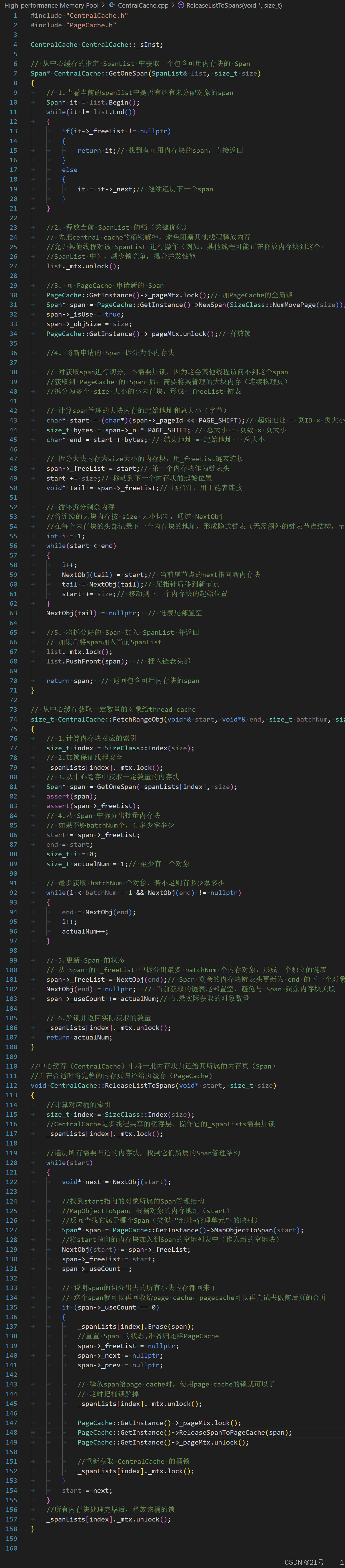Click line number 148 in the gutter

(x=12, y=1433)
